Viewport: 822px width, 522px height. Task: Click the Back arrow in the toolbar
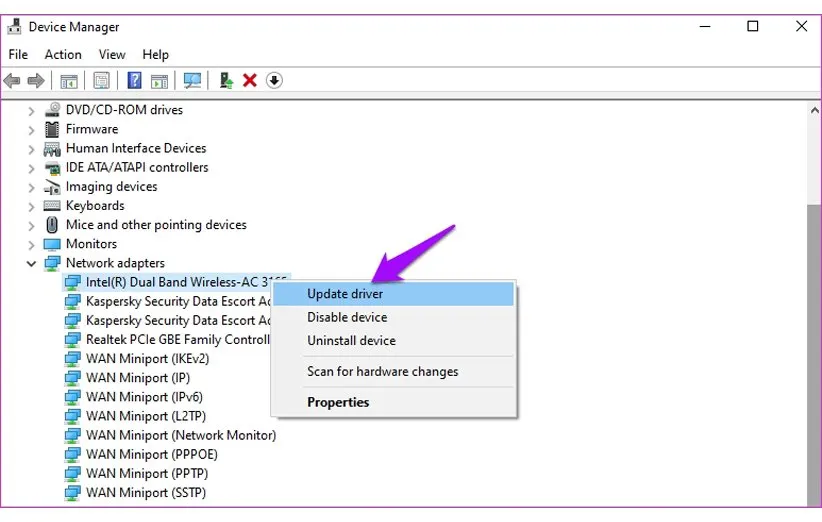click(x=12, y=81)
